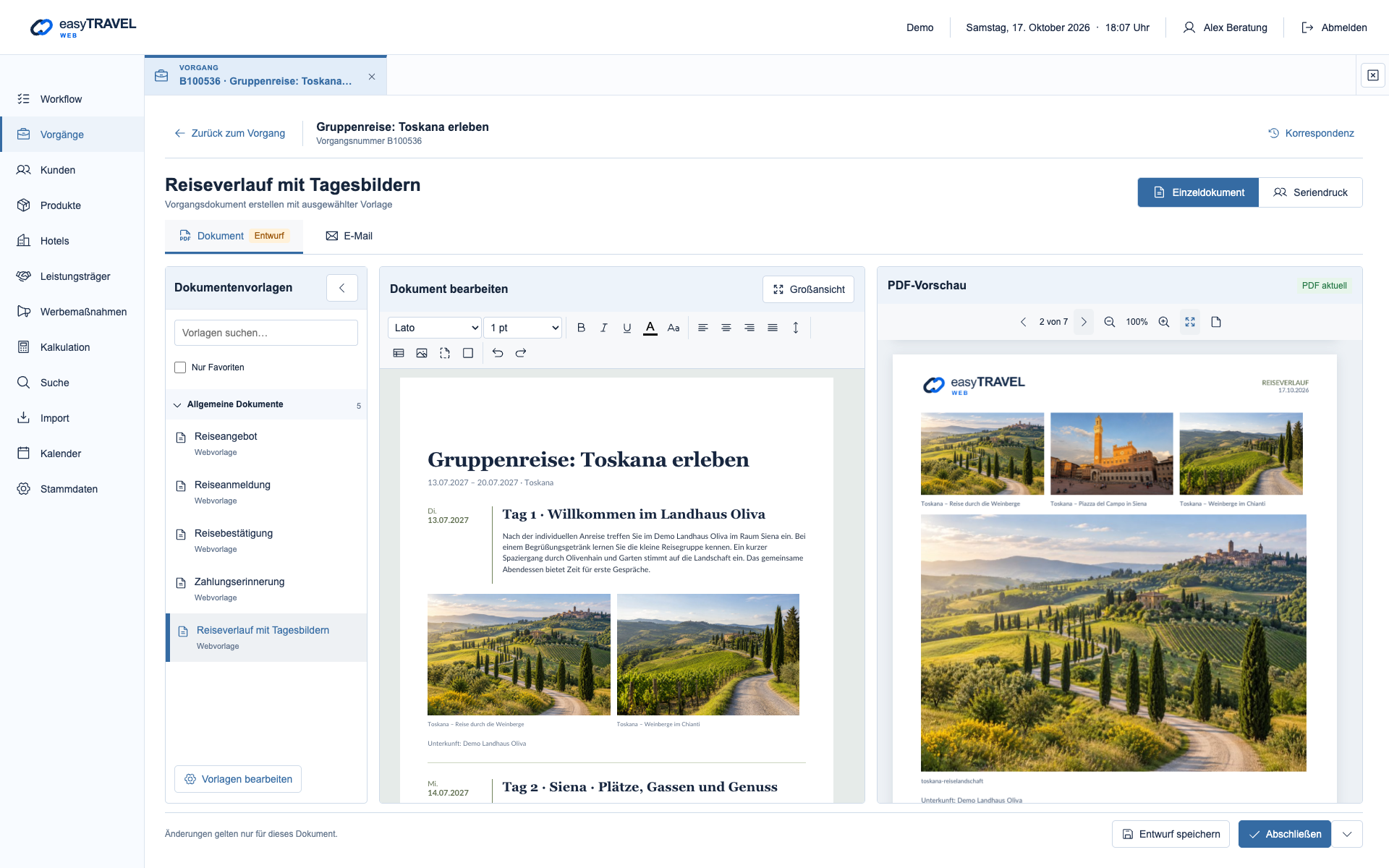Go back via Zurück zum Vorgang

click(230, 133)
